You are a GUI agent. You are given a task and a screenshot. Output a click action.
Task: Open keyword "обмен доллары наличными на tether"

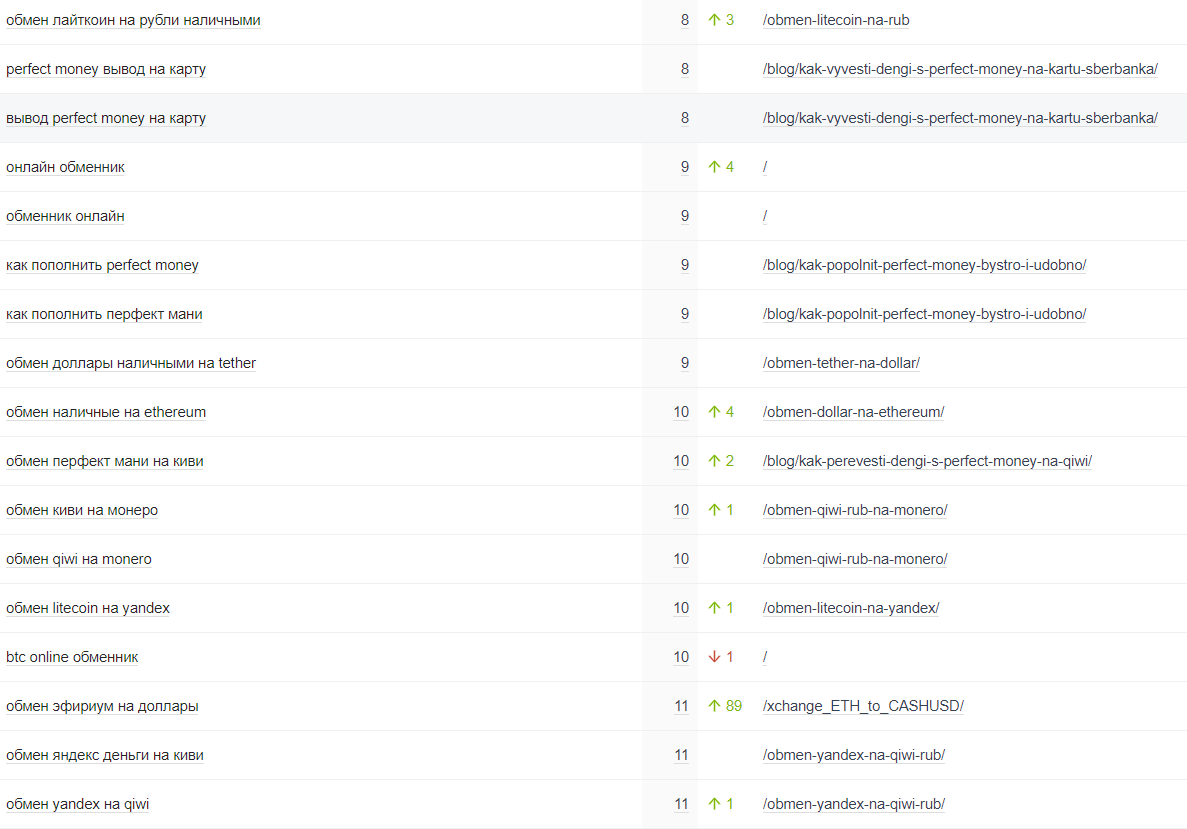click(x=131, y=363)
